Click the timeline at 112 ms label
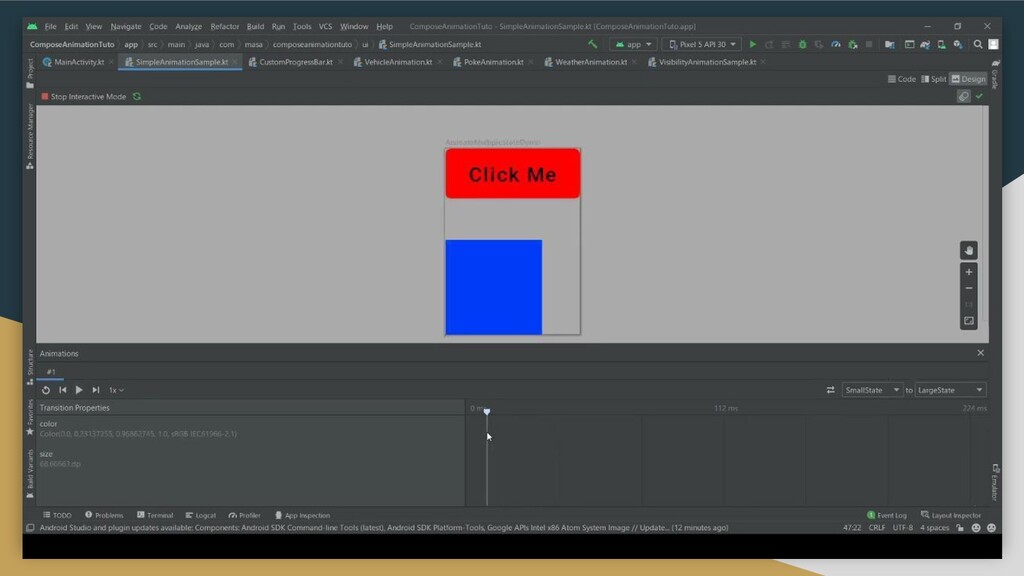1024x576 pixels. click(726, 408)
